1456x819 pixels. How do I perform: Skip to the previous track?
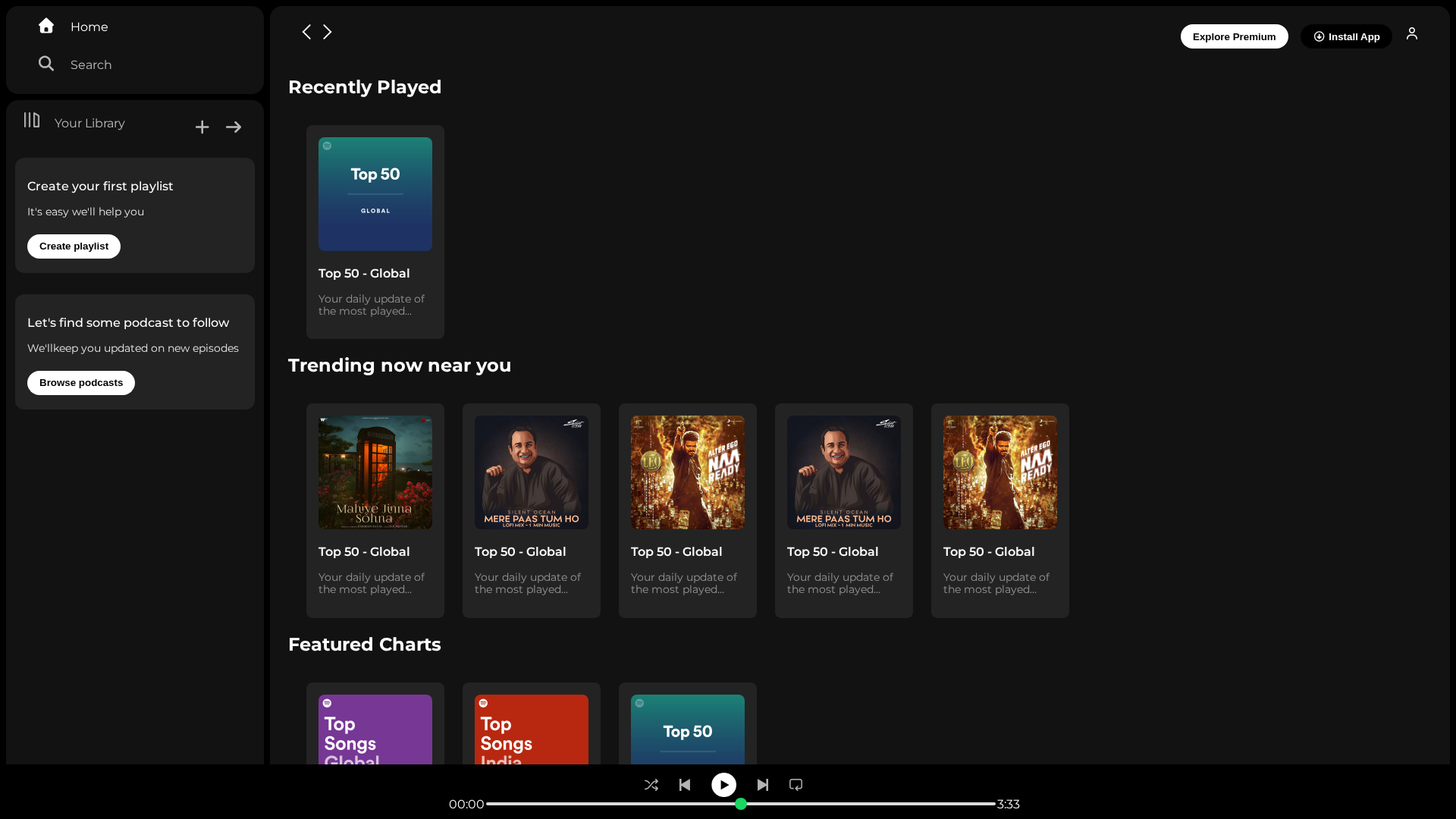[x=685, y=785]
